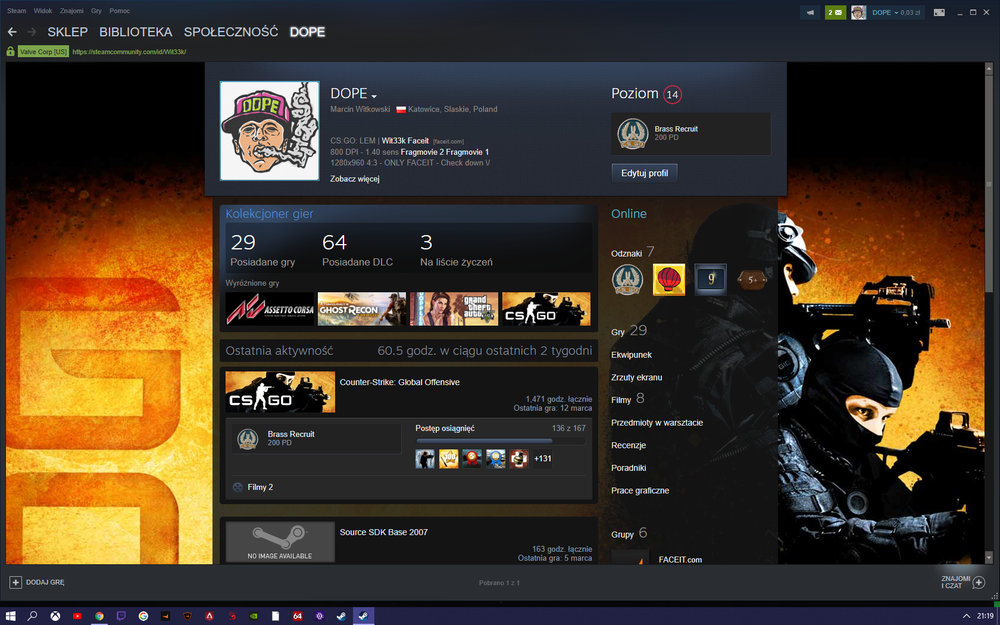Image resolution: width=1000 pixels, height=625 pixels.
Task: Open Xbox app from the taskbar
Action: [x=55, y=616]
